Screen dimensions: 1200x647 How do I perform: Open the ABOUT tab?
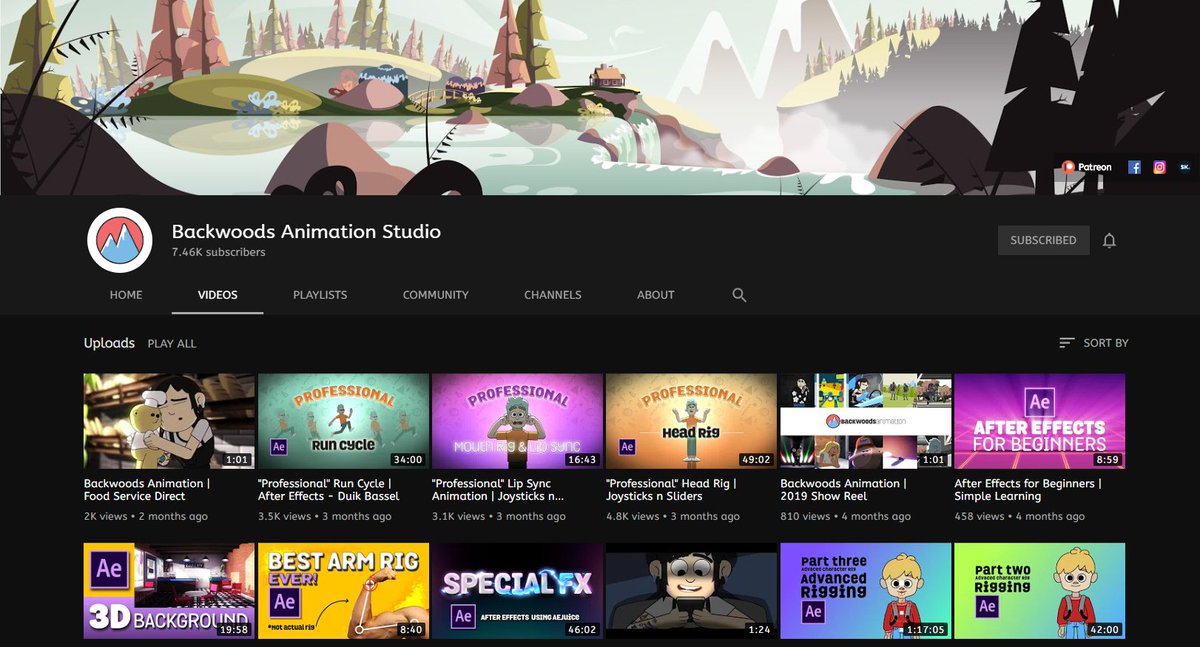pyautogui.click(x=656, y=295)
